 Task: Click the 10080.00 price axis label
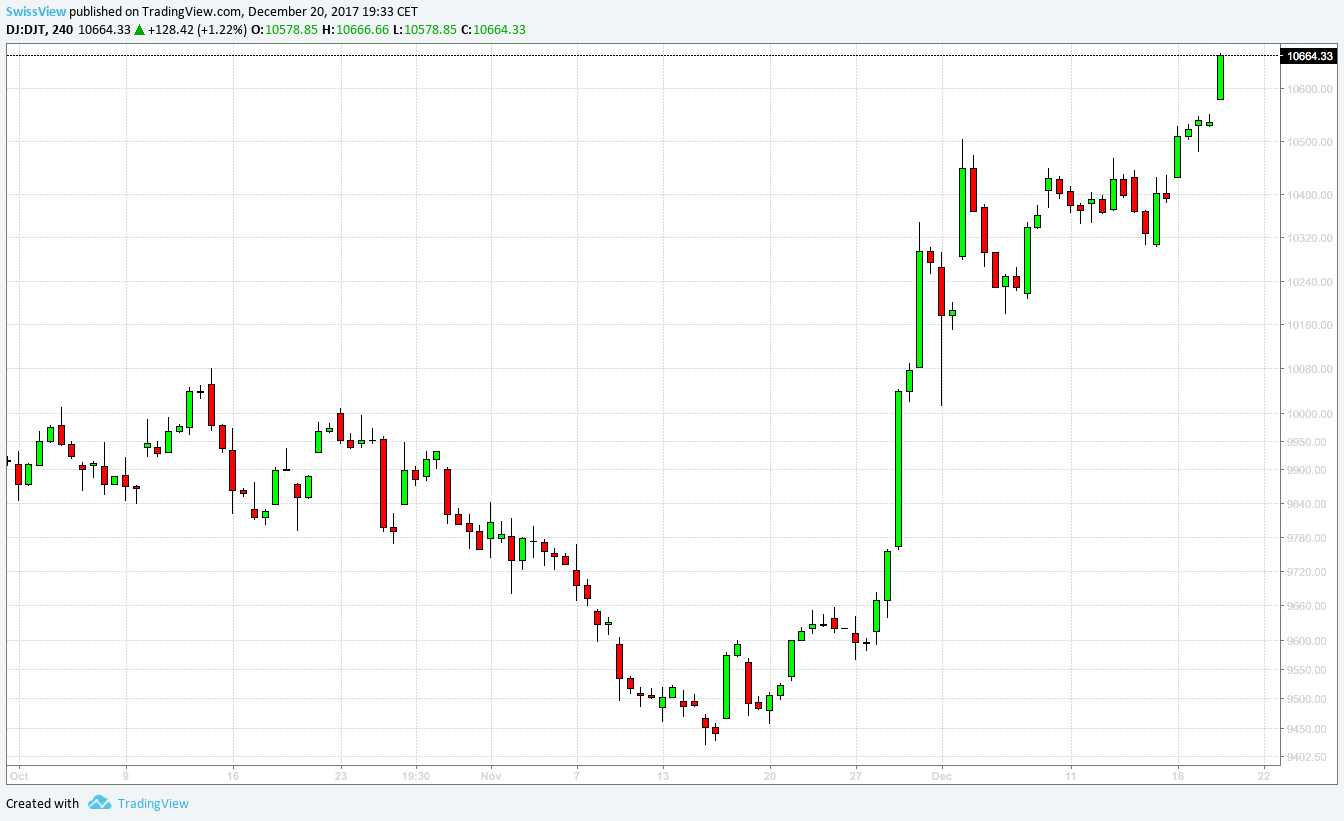pos(1311,370)
